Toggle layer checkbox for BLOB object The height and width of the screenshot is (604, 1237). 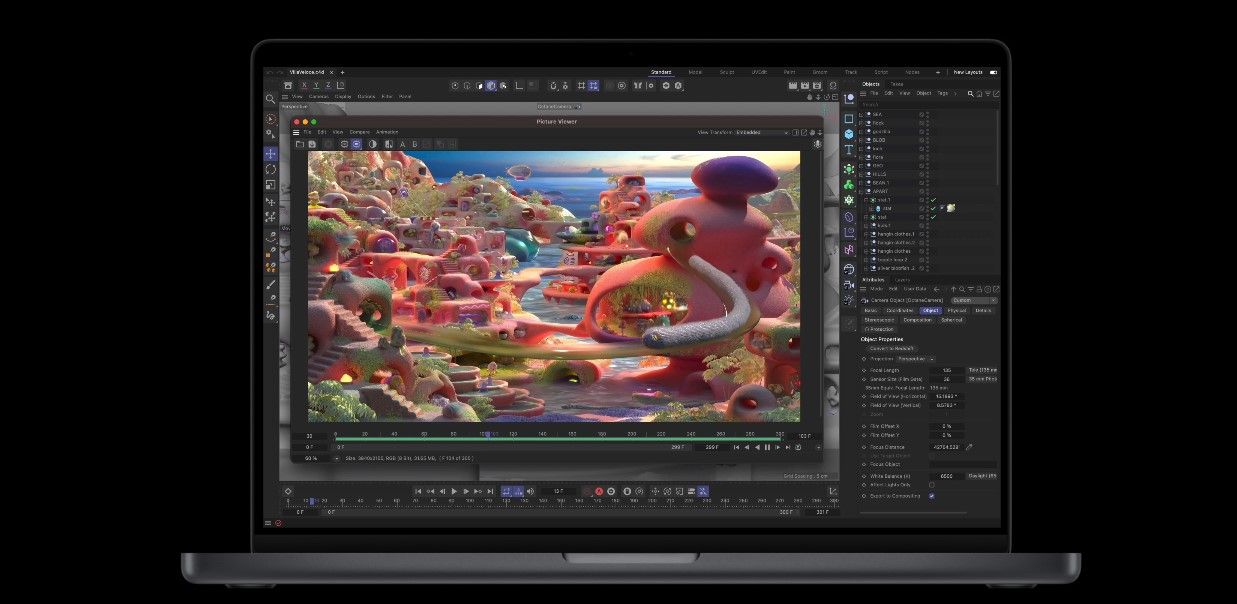pyautogui.click(x=921, y=140)
